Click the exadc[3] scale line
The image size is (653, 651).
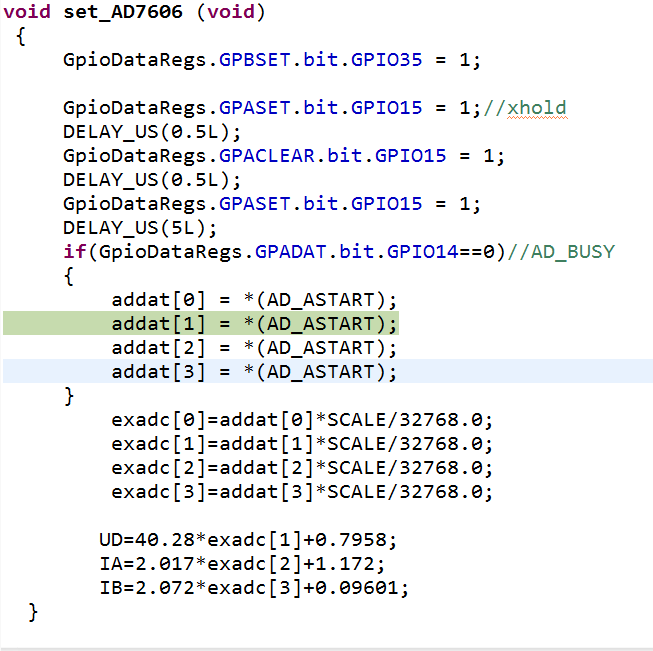(302, 492)
